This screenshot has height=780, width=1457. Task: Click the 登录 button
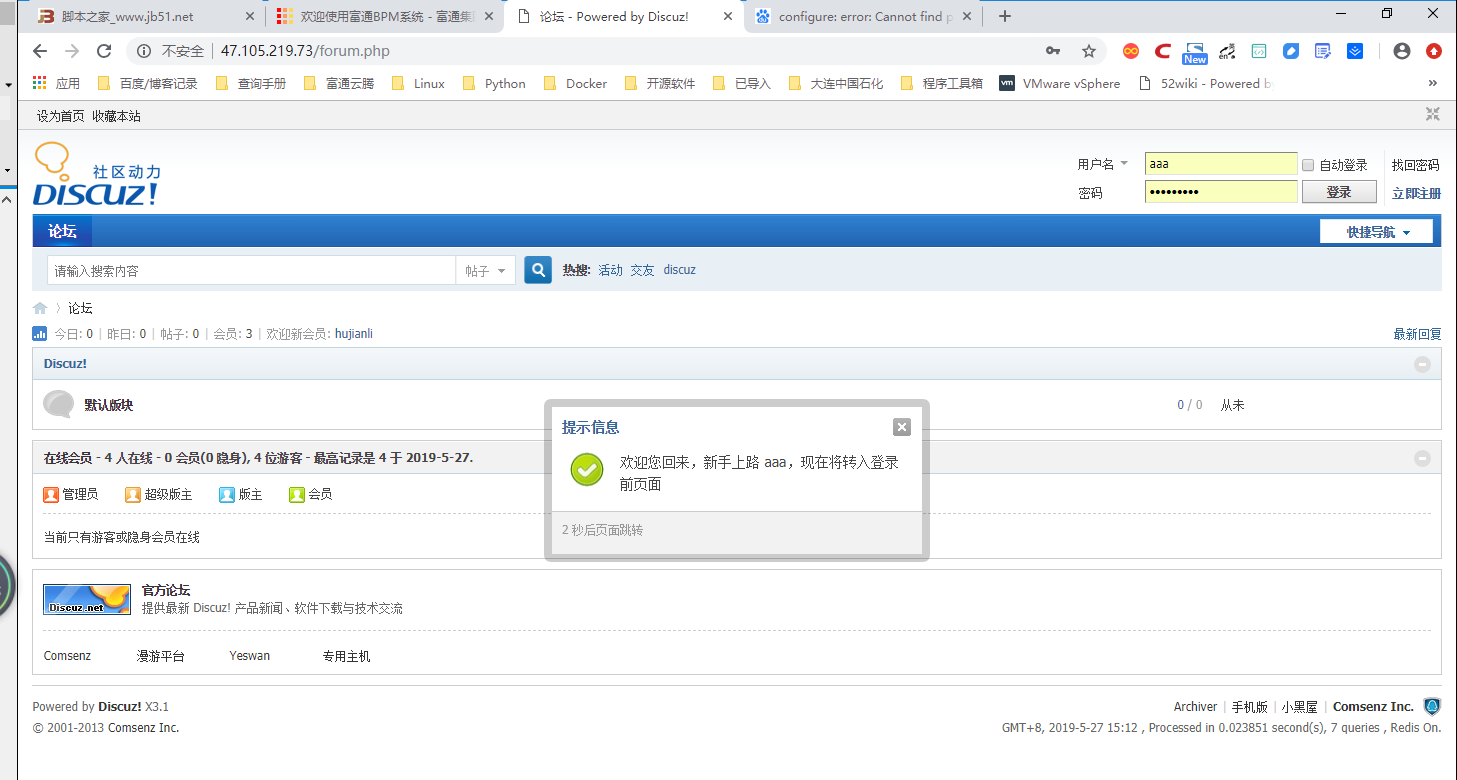(x=1339, y=192)
